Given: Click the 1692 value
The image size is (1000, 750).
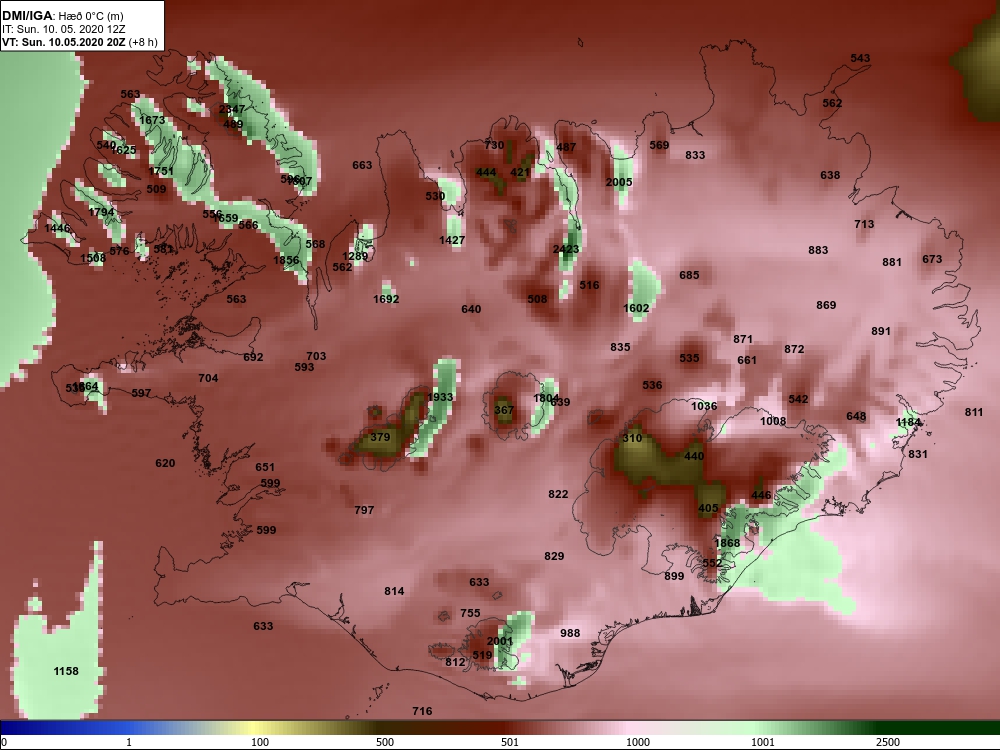Looking at the screenshot, I should (x=386, y=299).
